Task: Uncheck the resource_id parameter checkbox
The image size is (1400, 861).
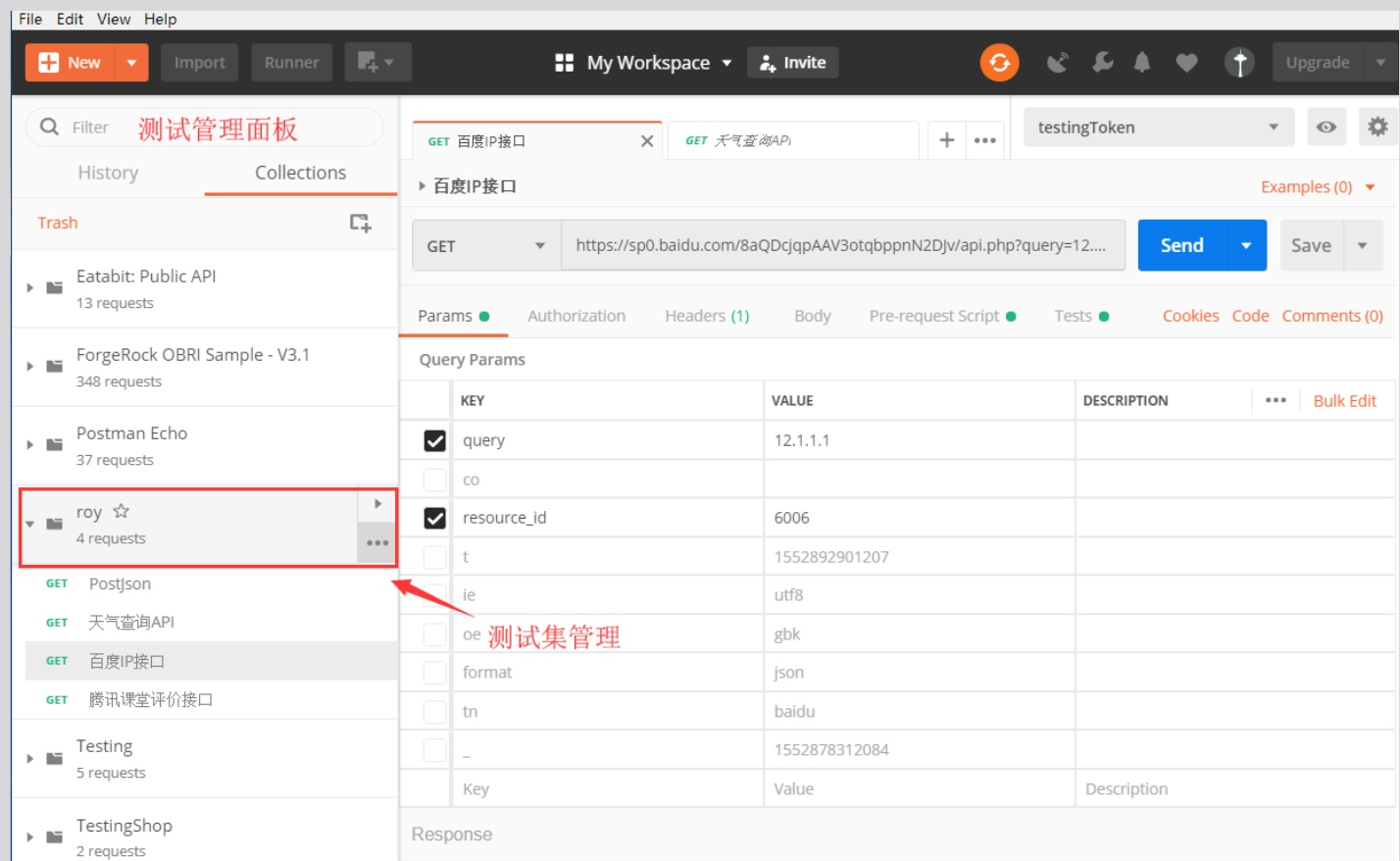Action: [434, 518]
